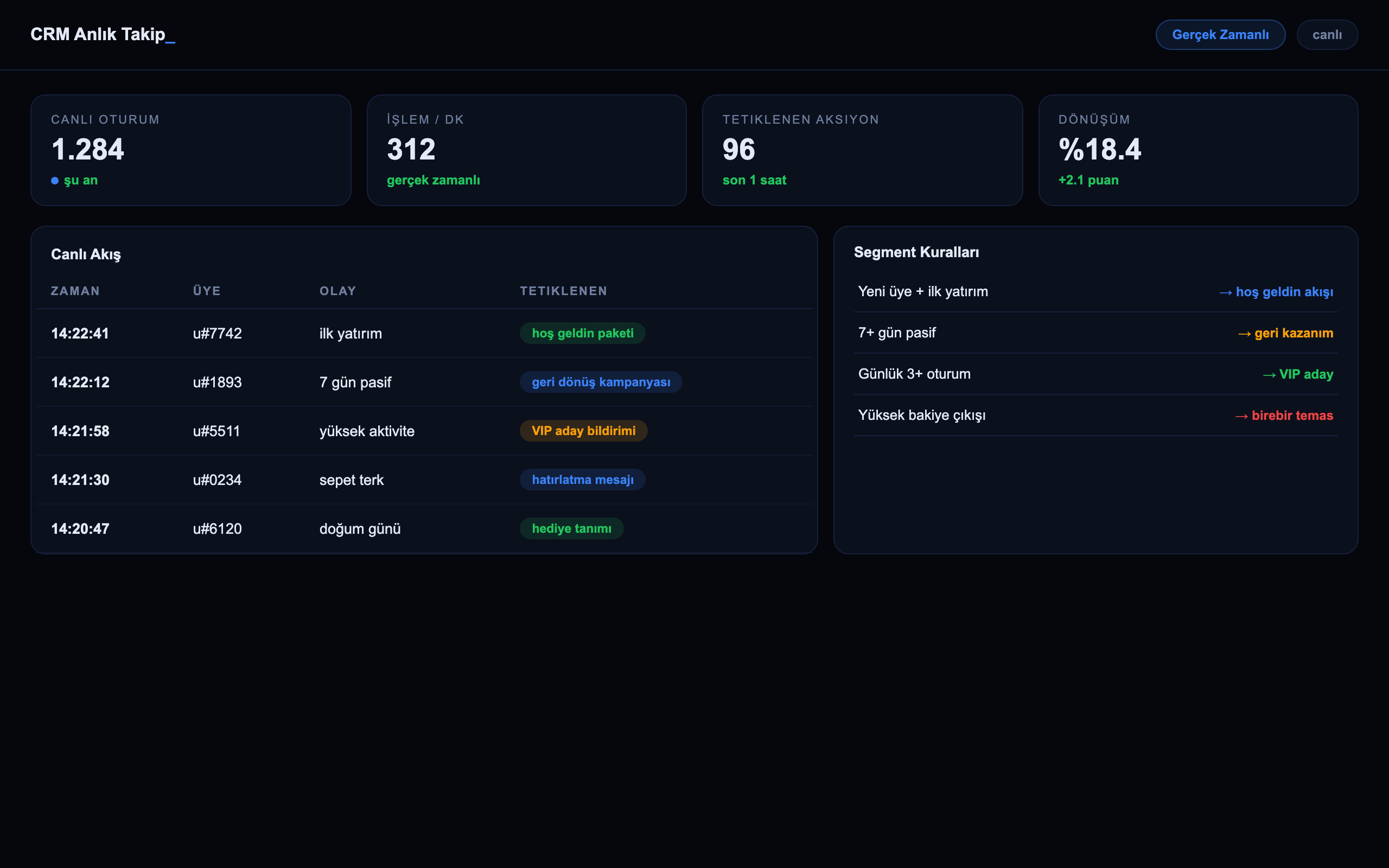Click the '→ VIP aday' rule action
Image resolution: width=1389 pixels, height=868 pixels.
click(1298, 374)
